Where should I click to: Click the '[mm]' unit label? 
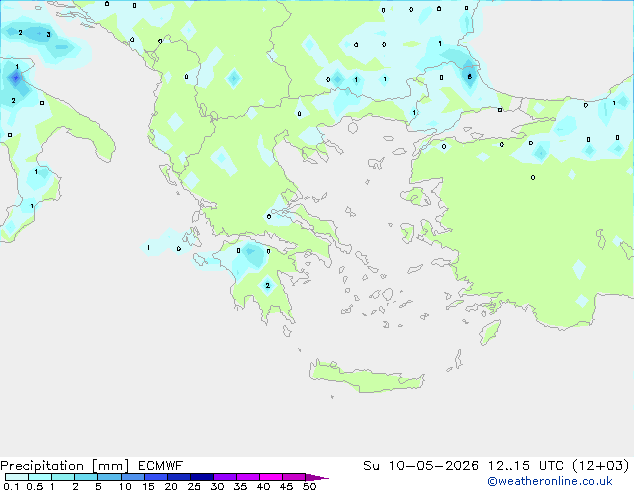tap(110, 466)
